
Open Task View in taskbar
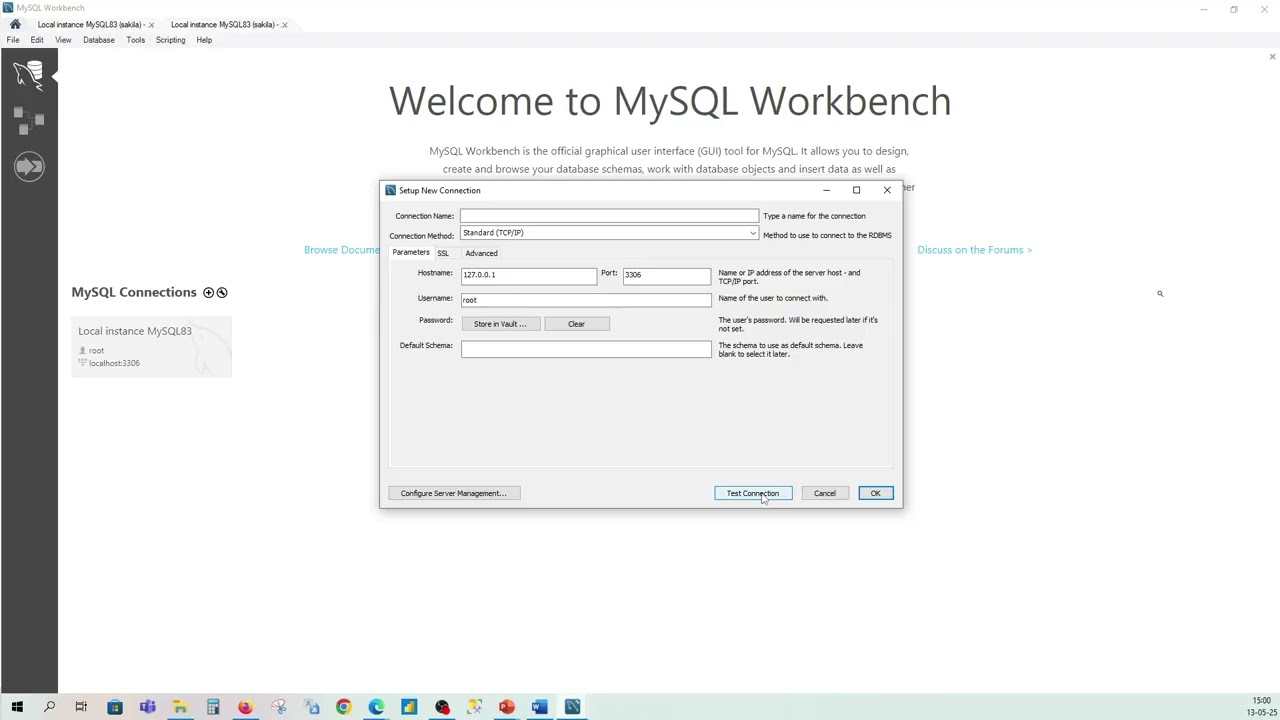pyautogui.click(x=81, y=707)
